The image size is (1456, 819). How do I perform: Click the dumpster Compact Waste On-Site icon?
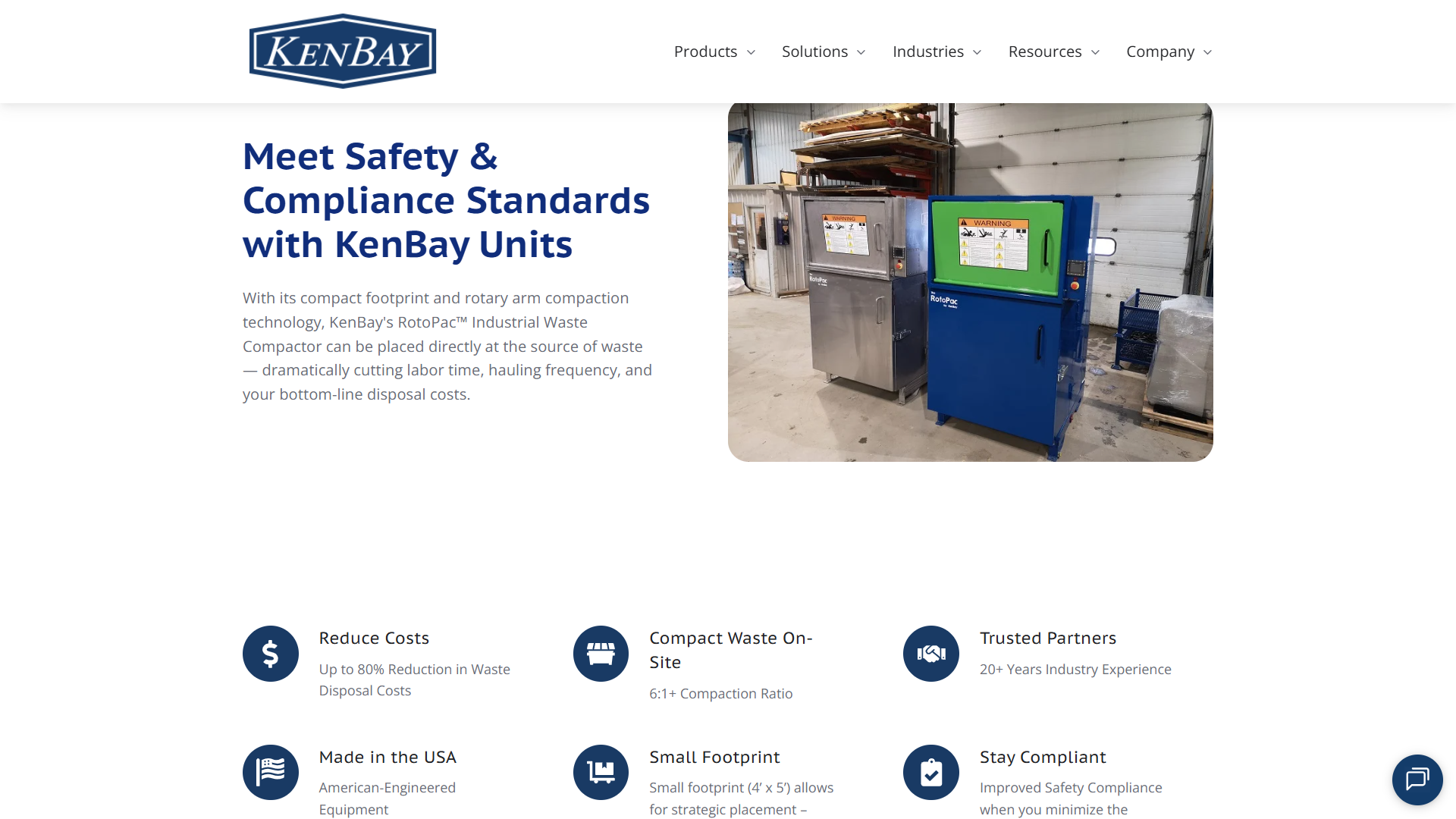601,654
